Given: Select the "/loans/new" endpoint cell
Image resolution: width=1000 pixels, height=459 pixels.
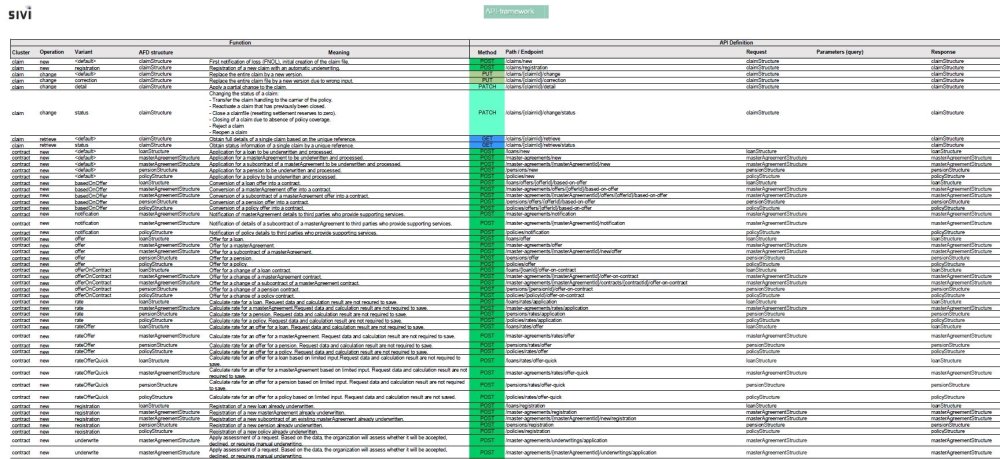Looking at the screenshot, I should tap(624, 152).
